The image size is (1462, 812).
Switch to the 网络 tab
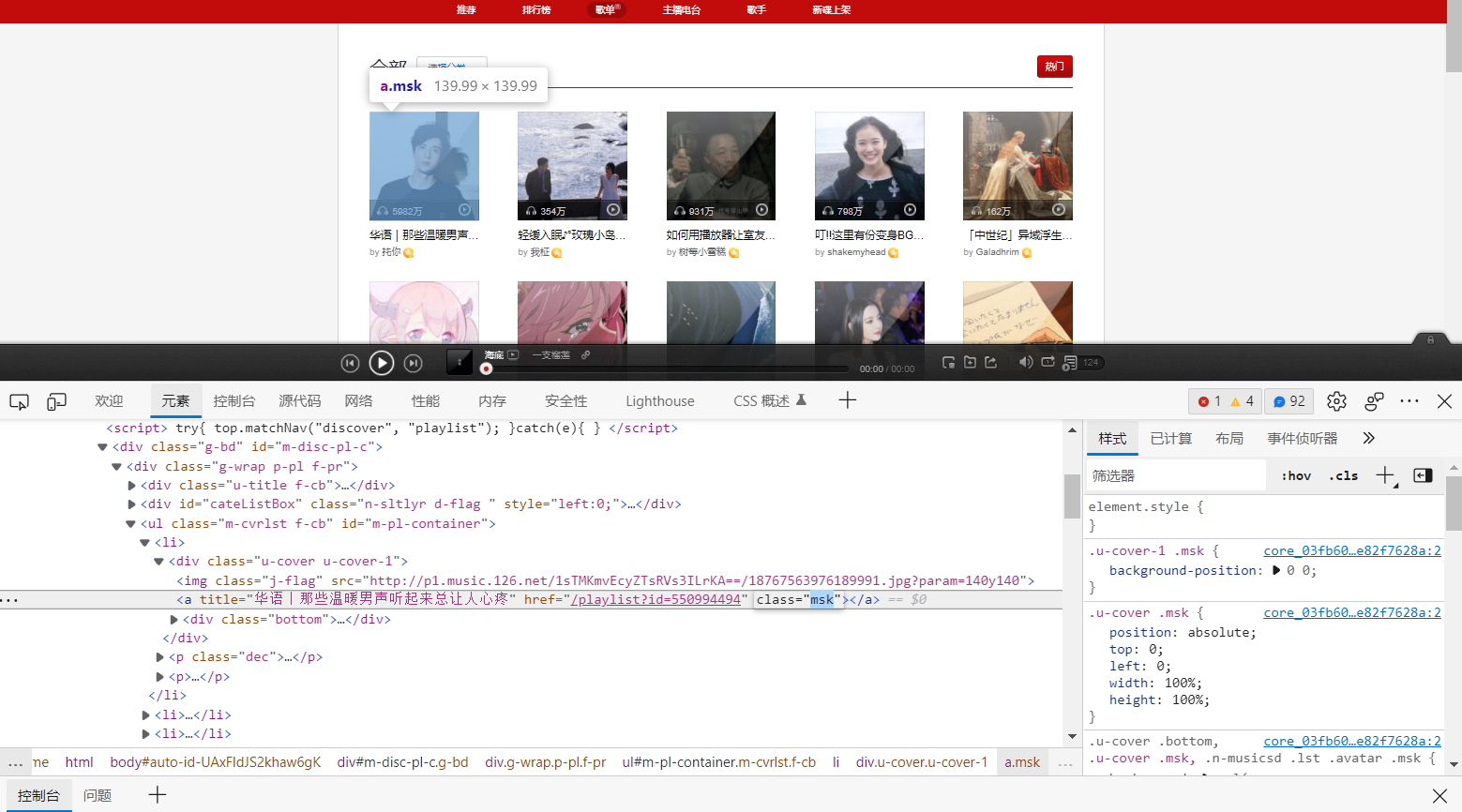click(358, 400)
